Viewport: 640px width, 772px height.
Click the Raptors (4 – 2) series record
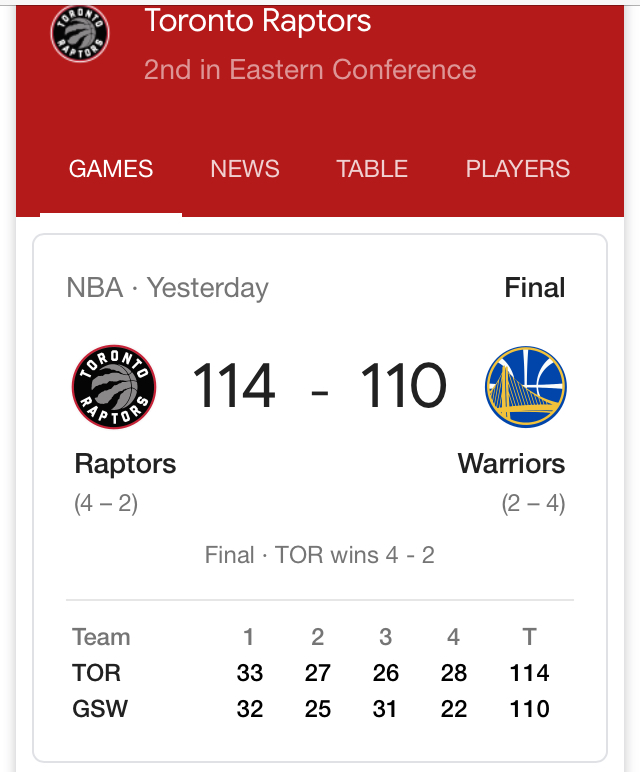[x=106, y=503]
